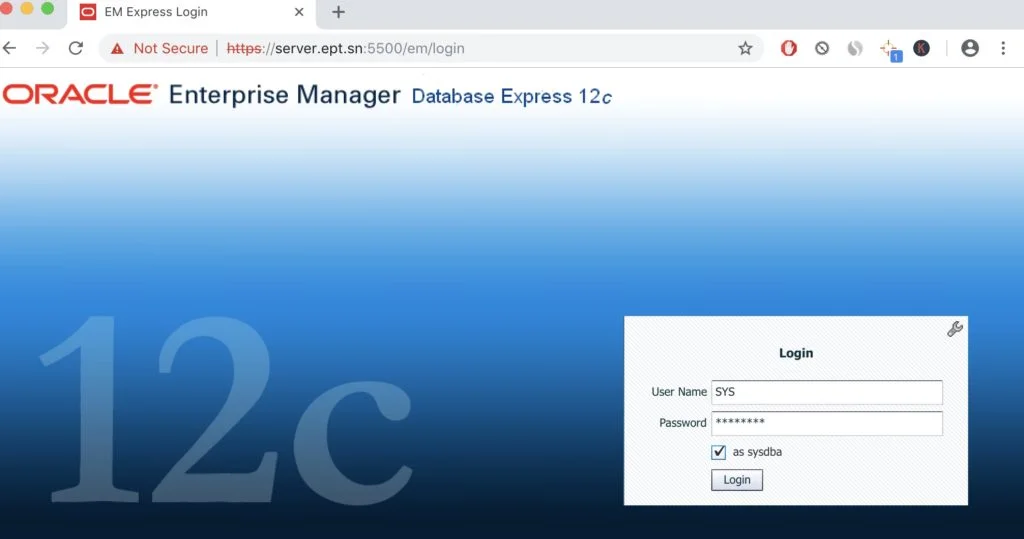1024x539 pixels.
Task: Open the extension icon with blue badge 1
Action: [891, 50]
